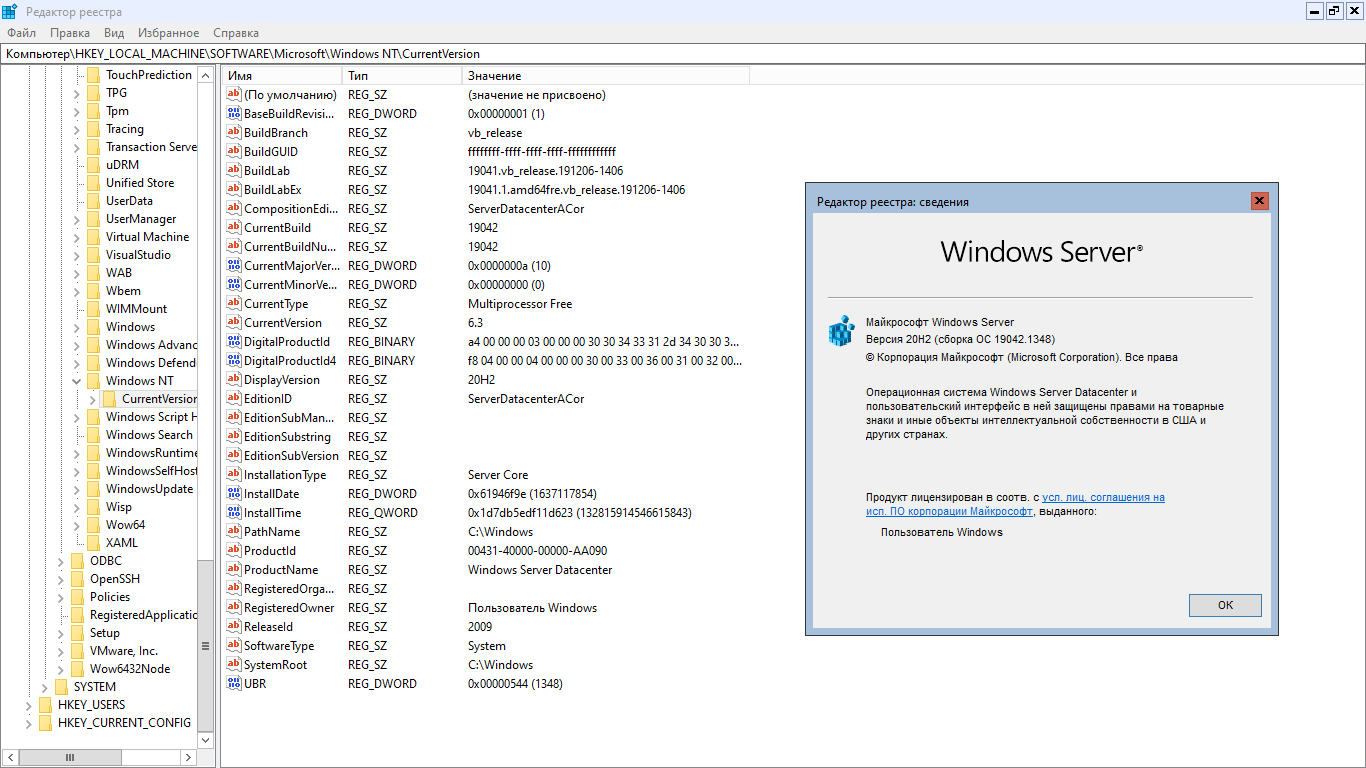This screenshot has height=768, width=1366.
Task: Click the SystemRoot string icon
Action: (234, 665)
